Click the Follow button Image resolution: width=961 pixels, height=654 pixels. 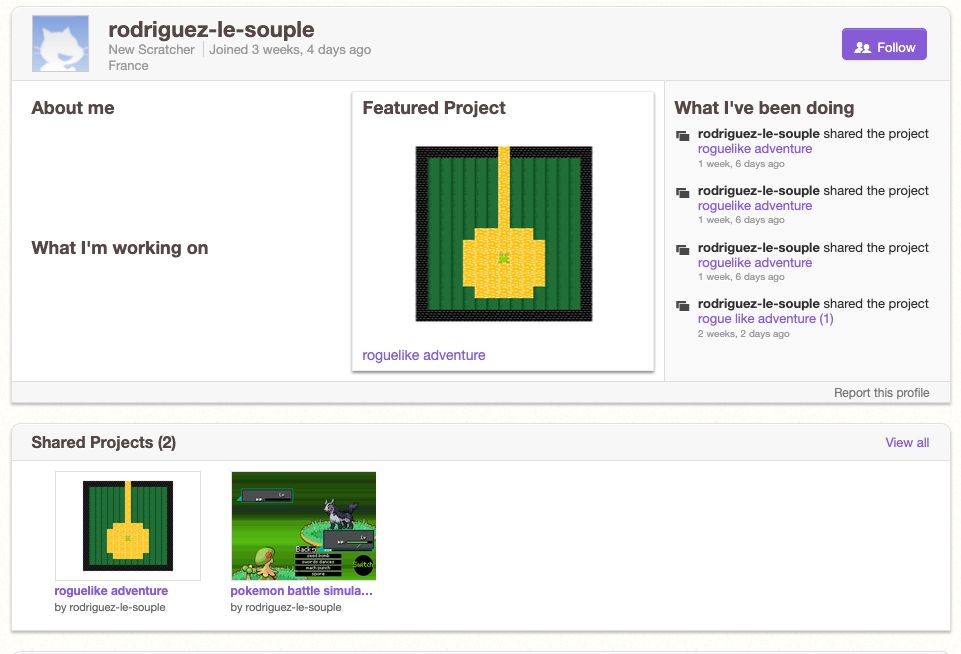click(x=884, y=44)
